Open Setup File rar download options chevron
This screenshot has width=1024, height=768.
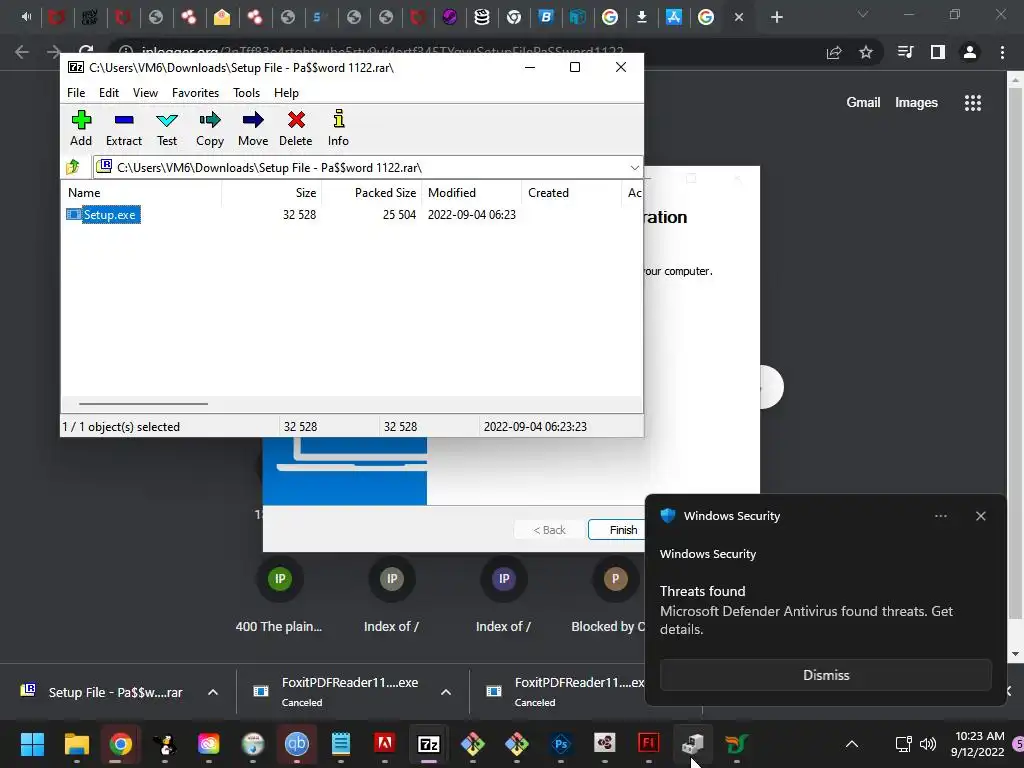(213, 692)
